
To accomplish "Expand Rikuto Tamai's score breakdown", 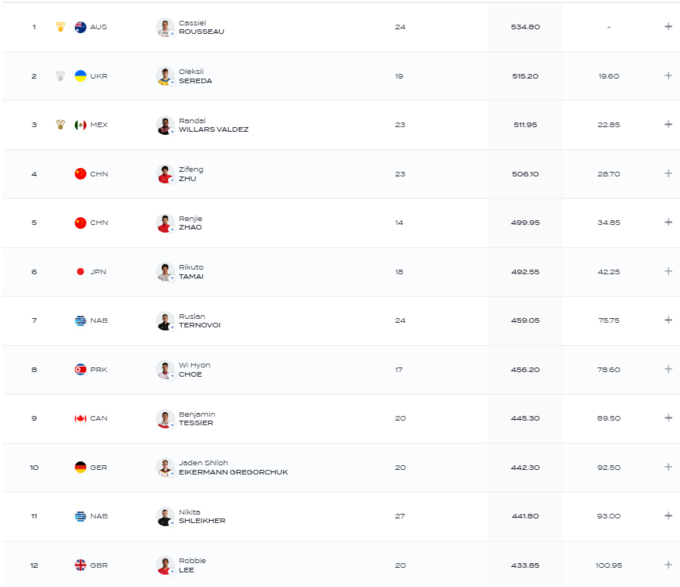I will (668, 272).
